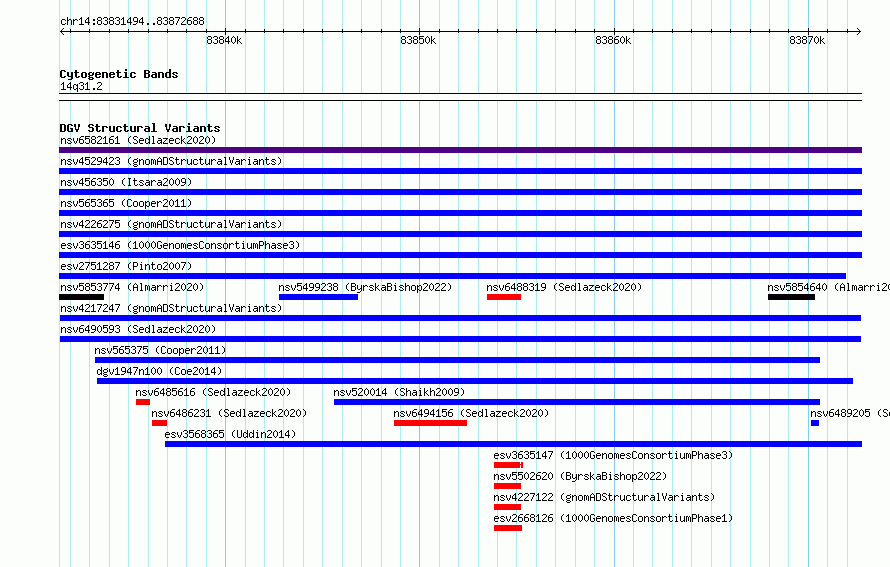Viewport: 890px width, 567px height.
Task: Select the red nsv6485616 variant bar
Action: tap(143, 402)
